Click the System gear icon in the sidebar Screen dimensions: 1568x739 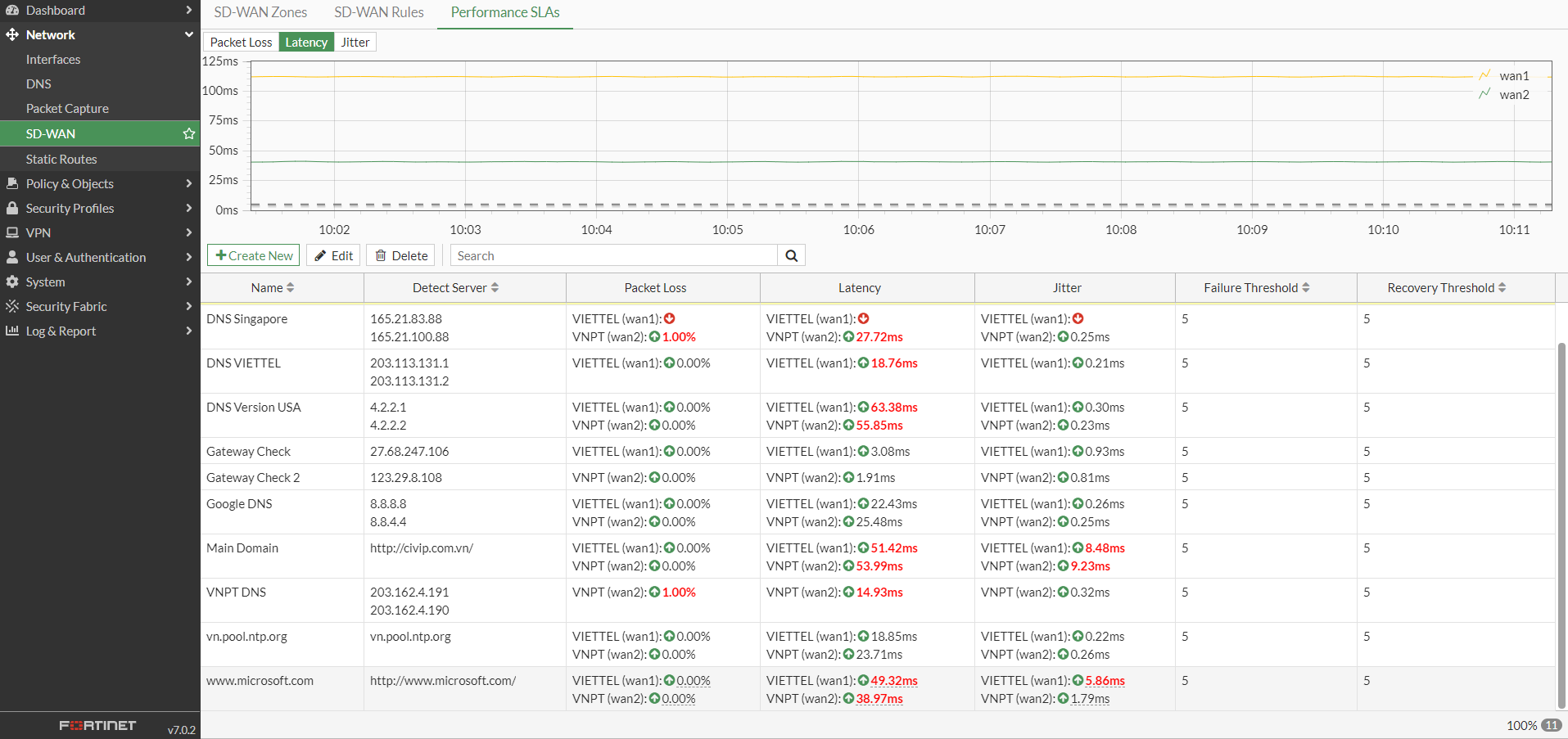[12, 282]
